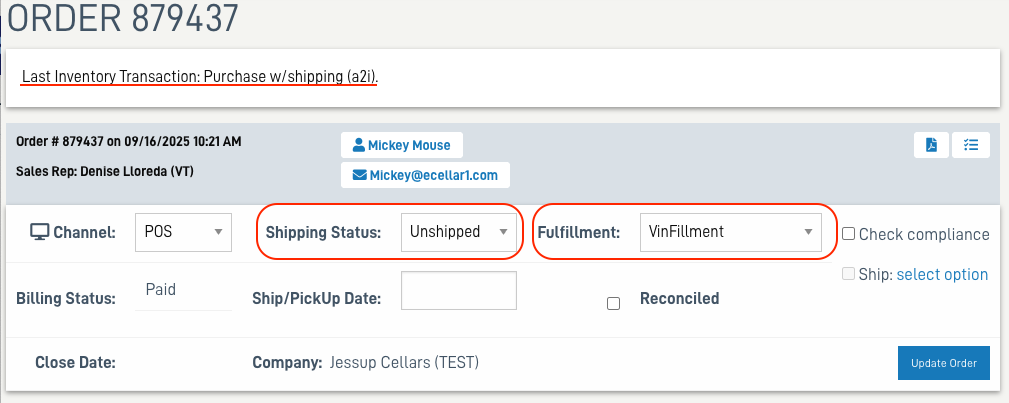The width and height of the screenshot is (1009, 403).
Task: Focus the Ship/PickUp Date field
Action: click(458, 291)
